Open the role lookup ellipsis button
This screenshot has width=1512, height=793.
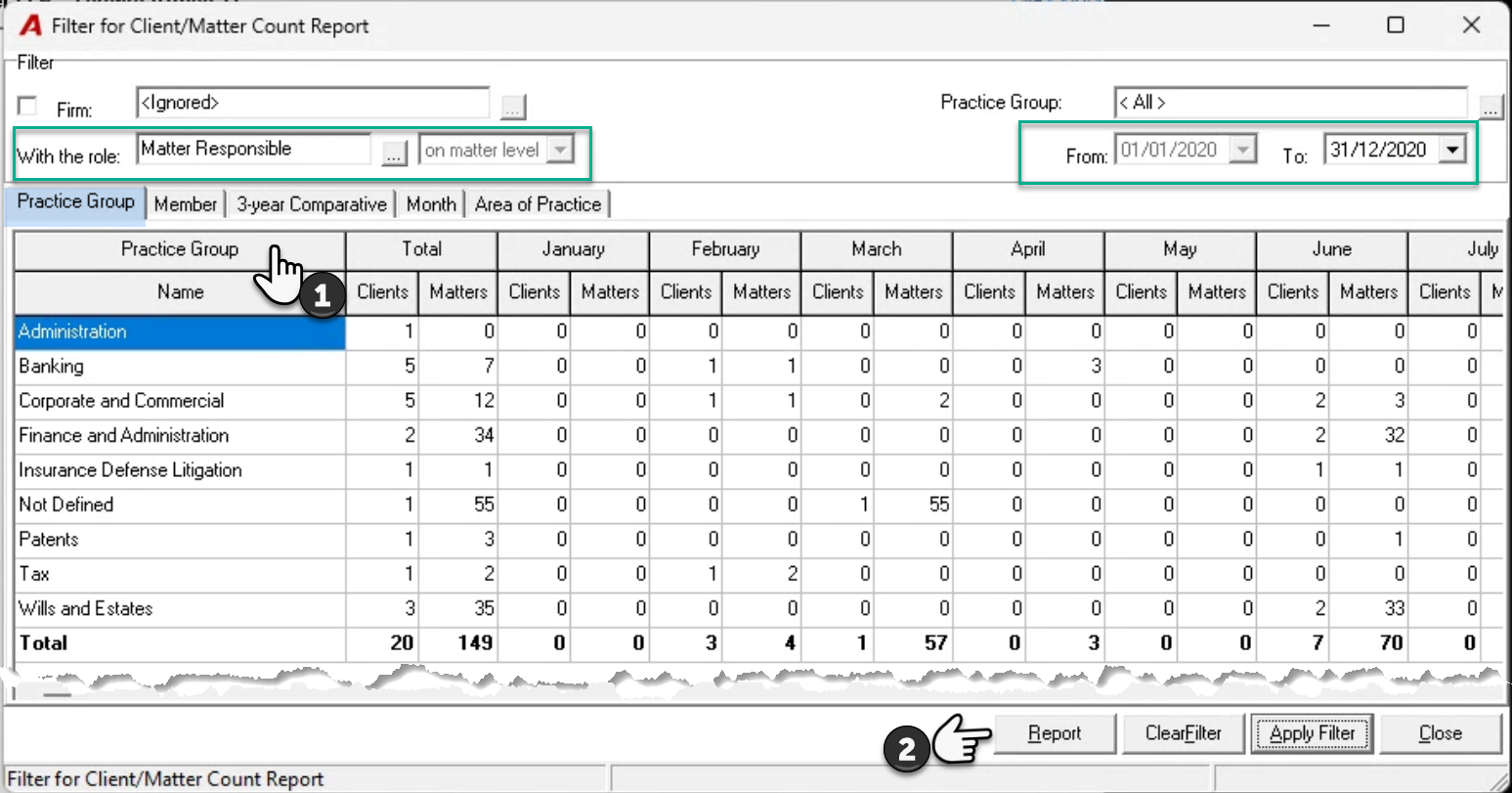(x=394, y=153)
